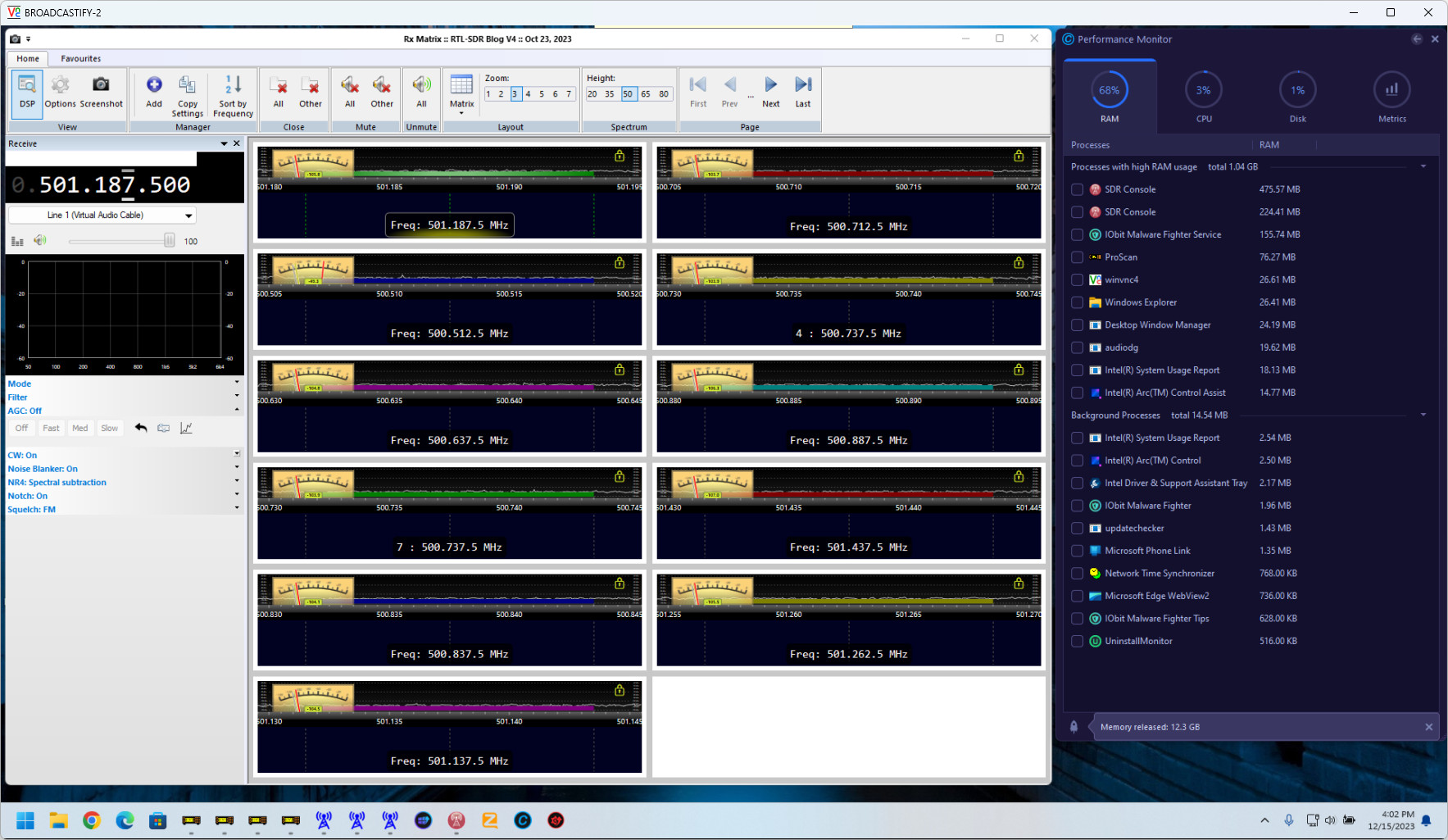Tick the Windows Explorer process checkbox
The image size is (1448, 840).
(1078, 302)
